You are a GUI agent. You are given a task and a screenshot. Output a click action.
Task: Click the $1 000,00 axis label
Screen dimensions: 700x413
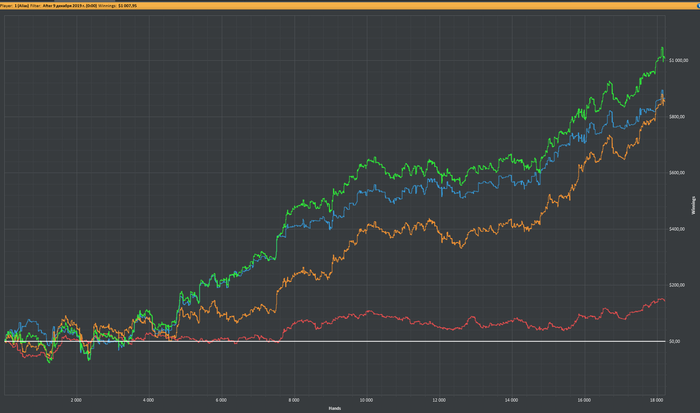coord(679,60)
